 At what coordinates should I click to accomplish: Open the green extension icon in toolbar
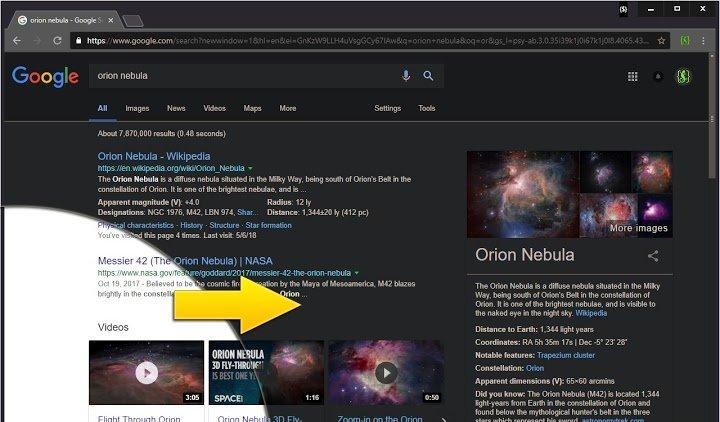pos(685,40)
